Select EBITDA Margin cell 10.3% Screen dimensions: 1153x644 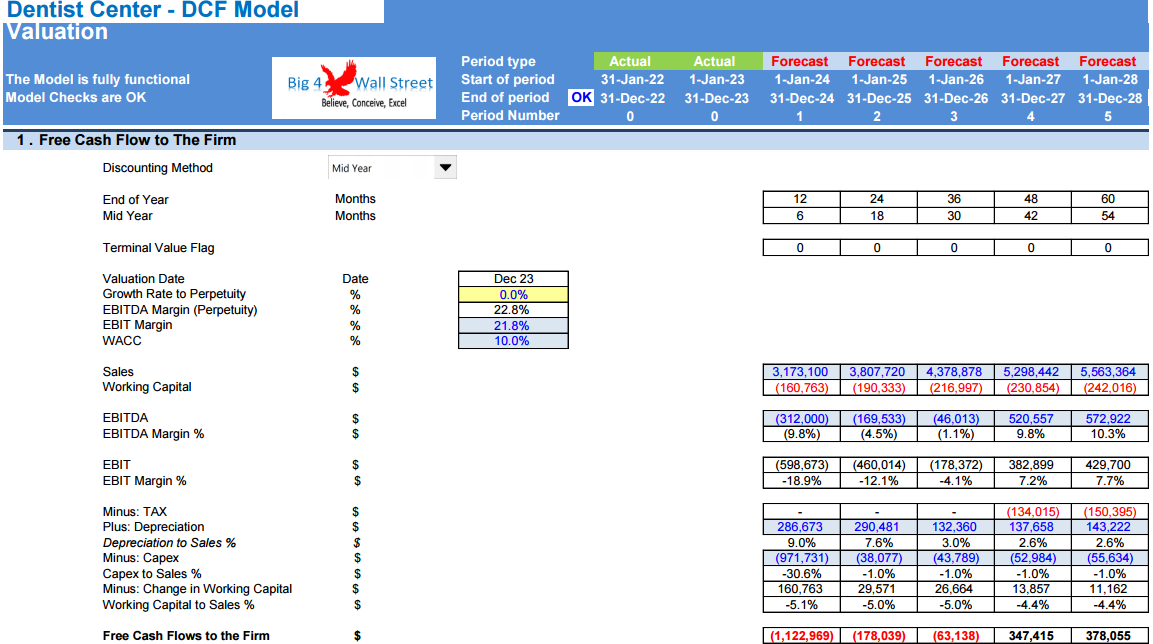[1110, 434]
